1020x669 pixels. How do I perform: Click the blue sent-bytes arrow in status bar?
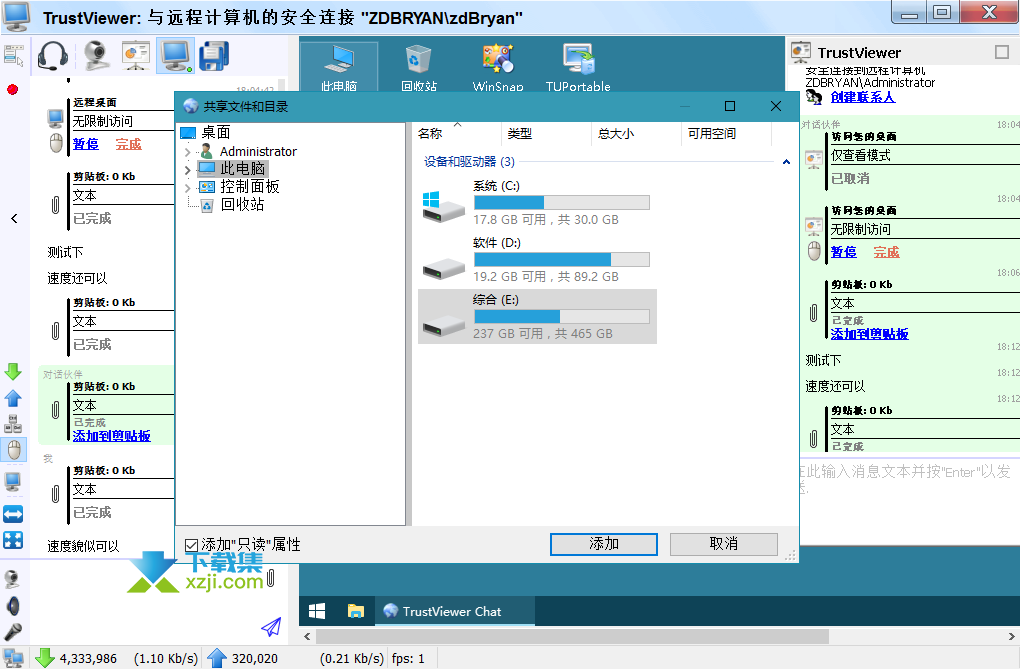point(217,658)
